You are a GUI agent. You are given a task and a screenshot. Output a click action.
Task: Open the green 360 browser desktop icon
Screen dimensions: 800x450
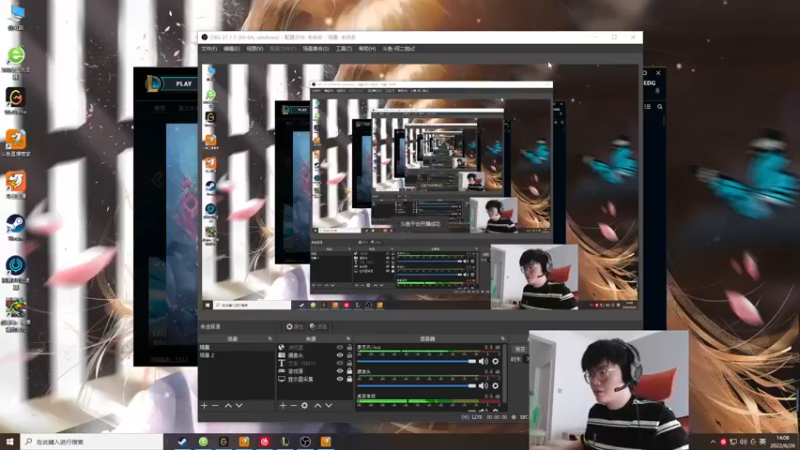[x=16, y=62]
